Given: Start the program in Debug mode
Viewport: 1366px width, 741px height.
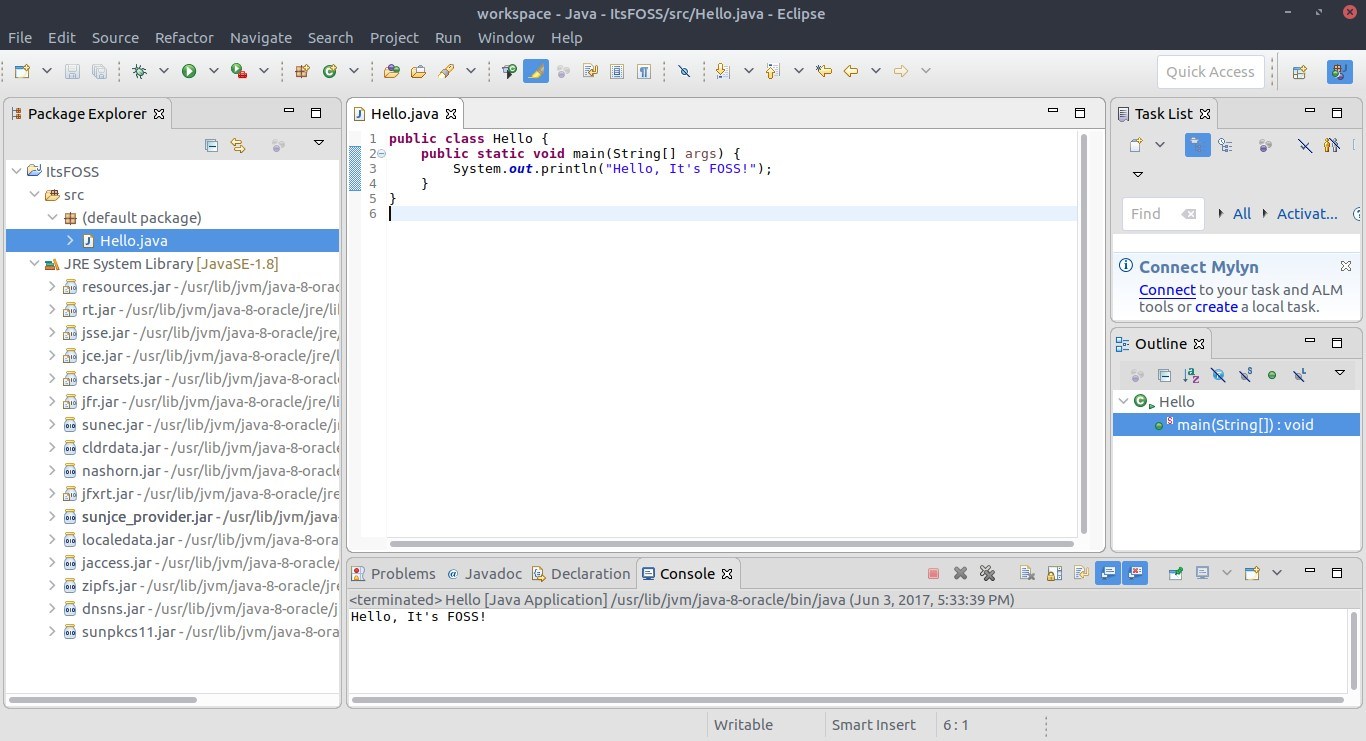Looking at the screenshot, I should click(x=139, y=70).
